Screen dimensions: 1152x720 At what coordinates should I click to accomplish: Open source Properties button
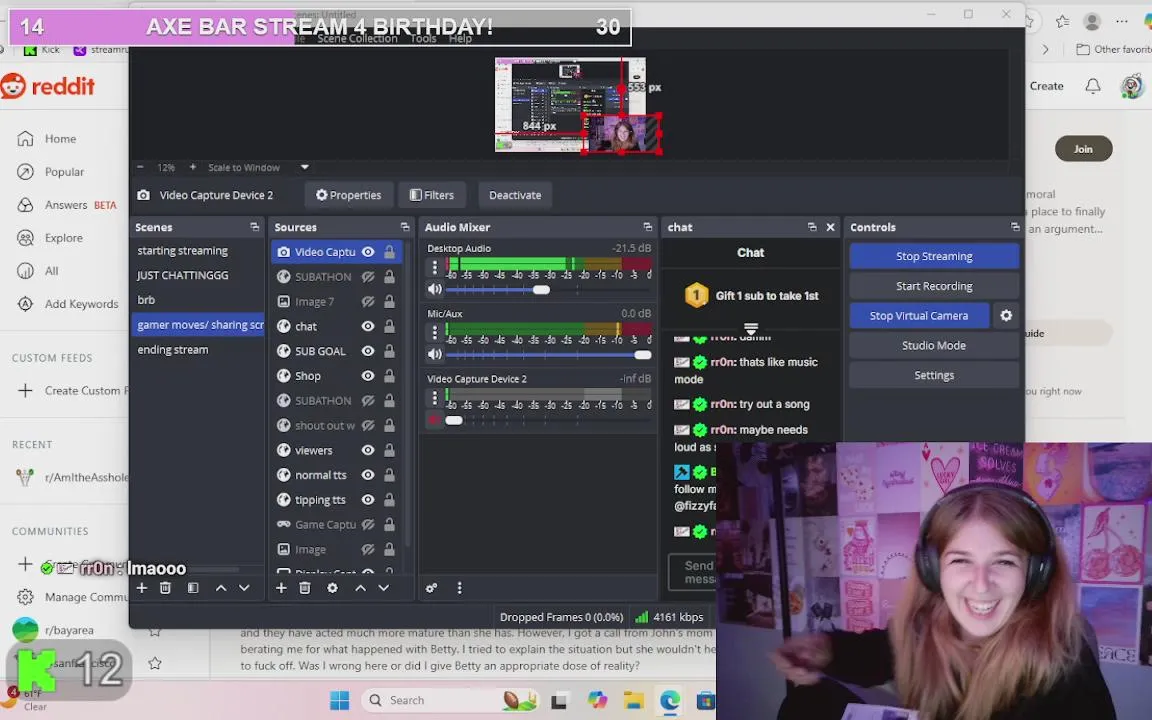(x=349, y=195)
